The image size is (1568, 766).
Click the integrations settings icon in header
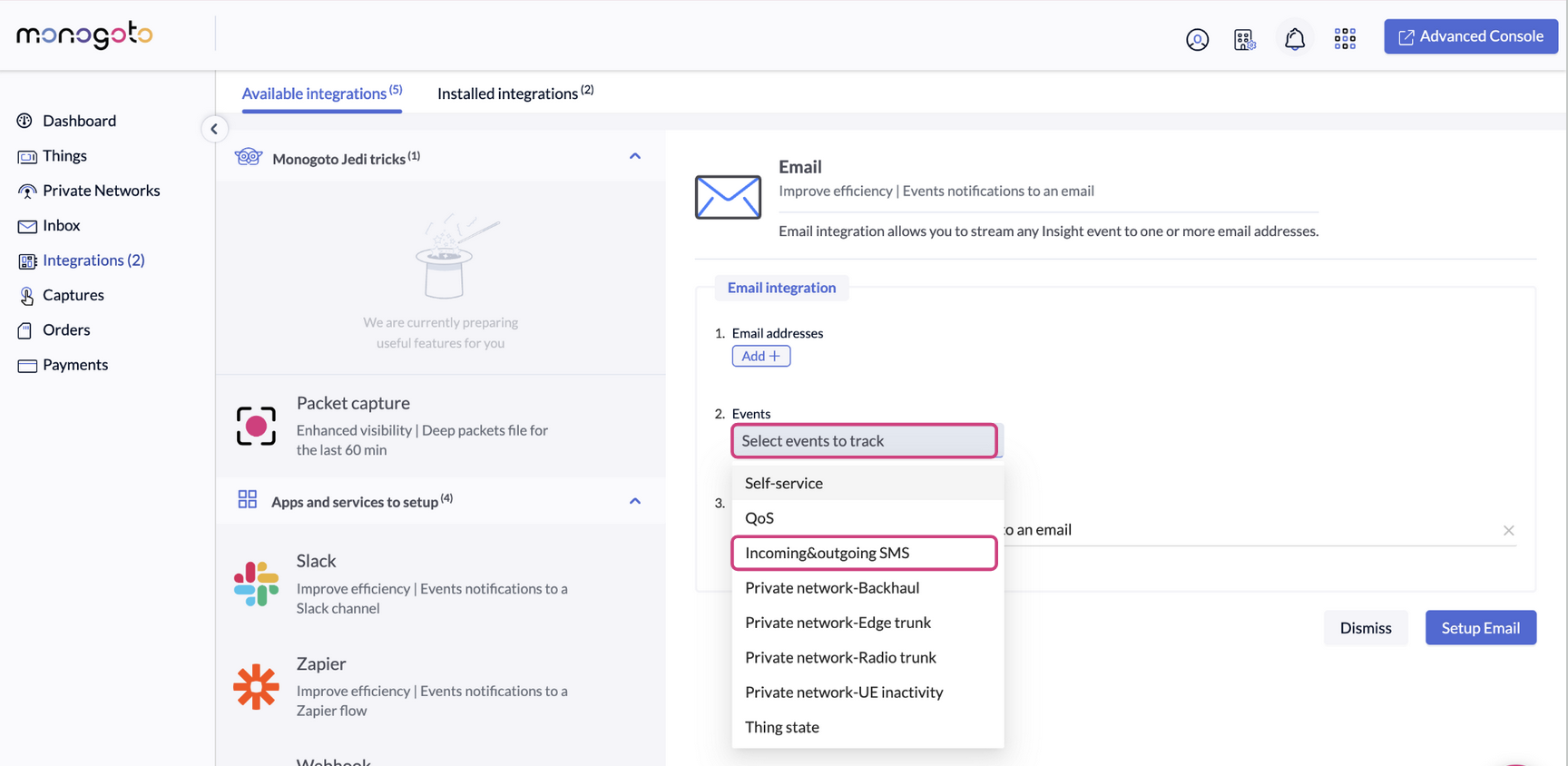coord(1244,39)
